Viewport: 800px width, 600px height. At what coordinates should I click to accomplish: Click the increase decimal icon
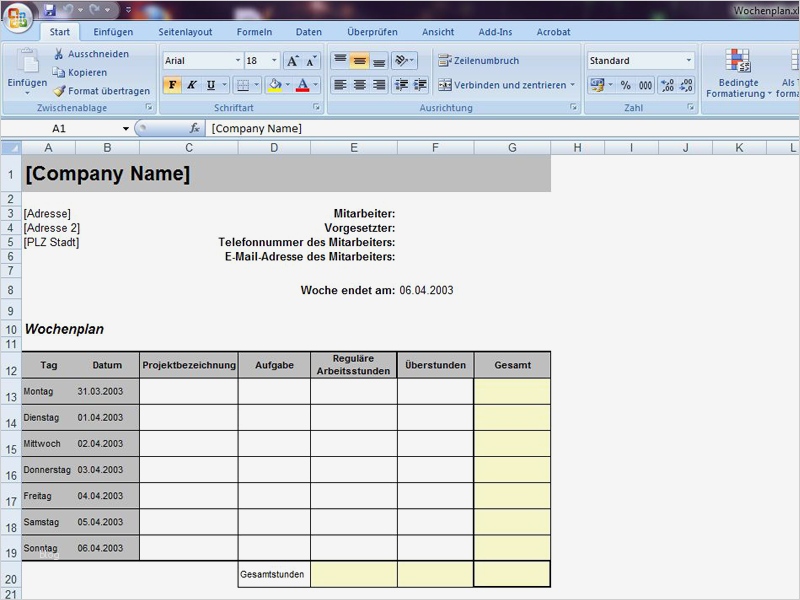668,84
